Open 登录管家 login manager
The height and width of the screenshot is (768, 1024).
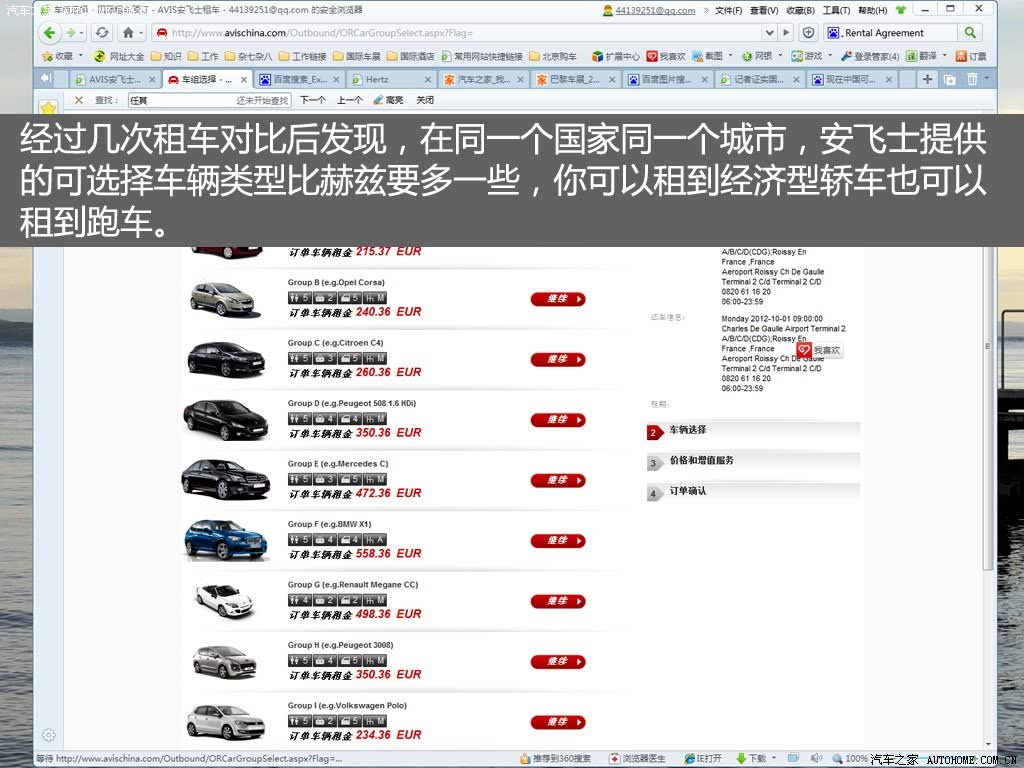pyautogui.click(x=870, y=56)
